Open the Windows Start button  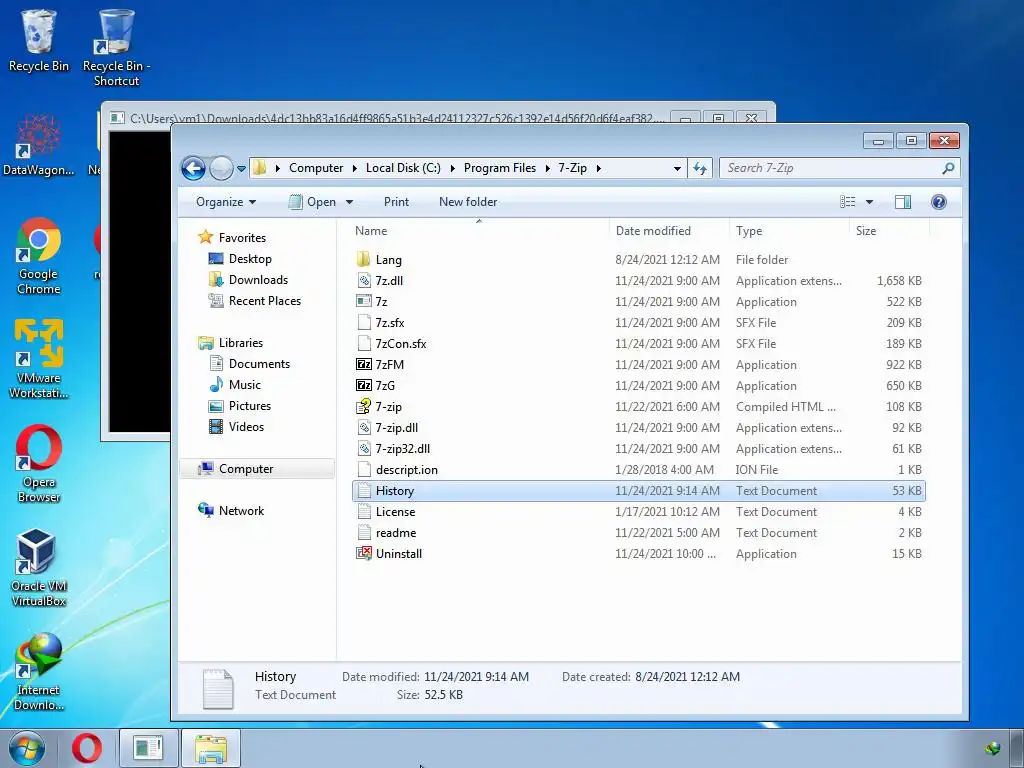click(x=27, y=748)
